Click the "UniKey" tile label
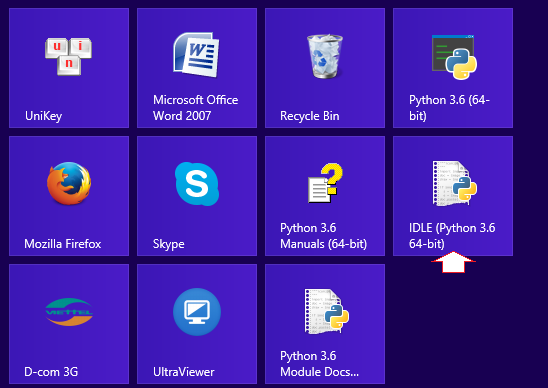Image resolution: width=548 pixels, height=388 pixels. pyautogui.click(x=43, y=116)
